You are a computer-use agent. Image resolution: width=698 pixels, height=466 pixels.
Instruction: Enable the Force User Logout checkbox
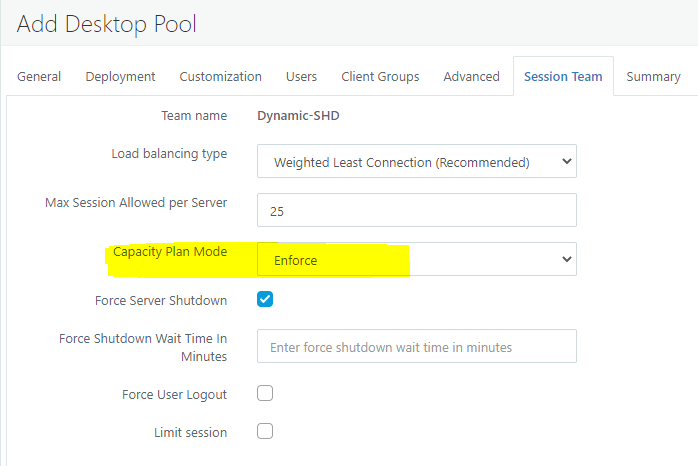(265, 393)
